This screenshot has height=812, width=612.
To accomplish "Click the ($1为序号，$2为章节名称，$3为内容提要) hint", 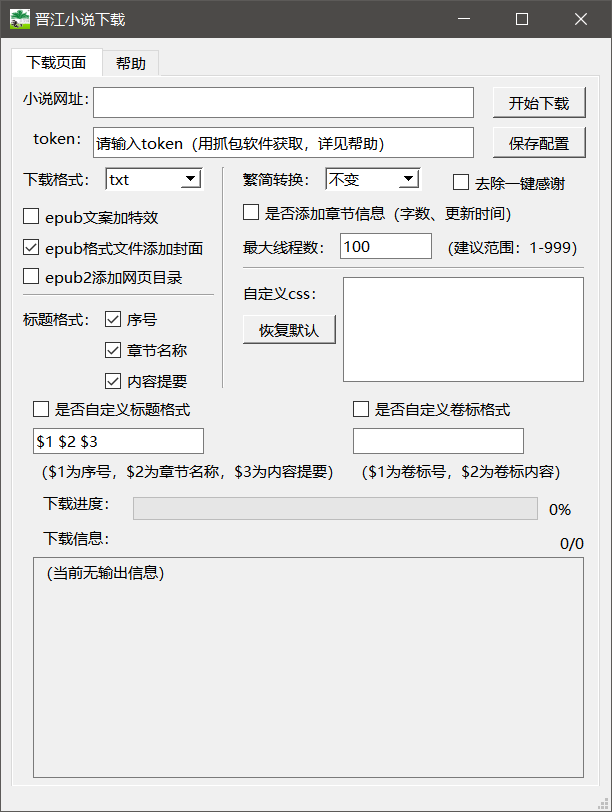I will 187,472.
